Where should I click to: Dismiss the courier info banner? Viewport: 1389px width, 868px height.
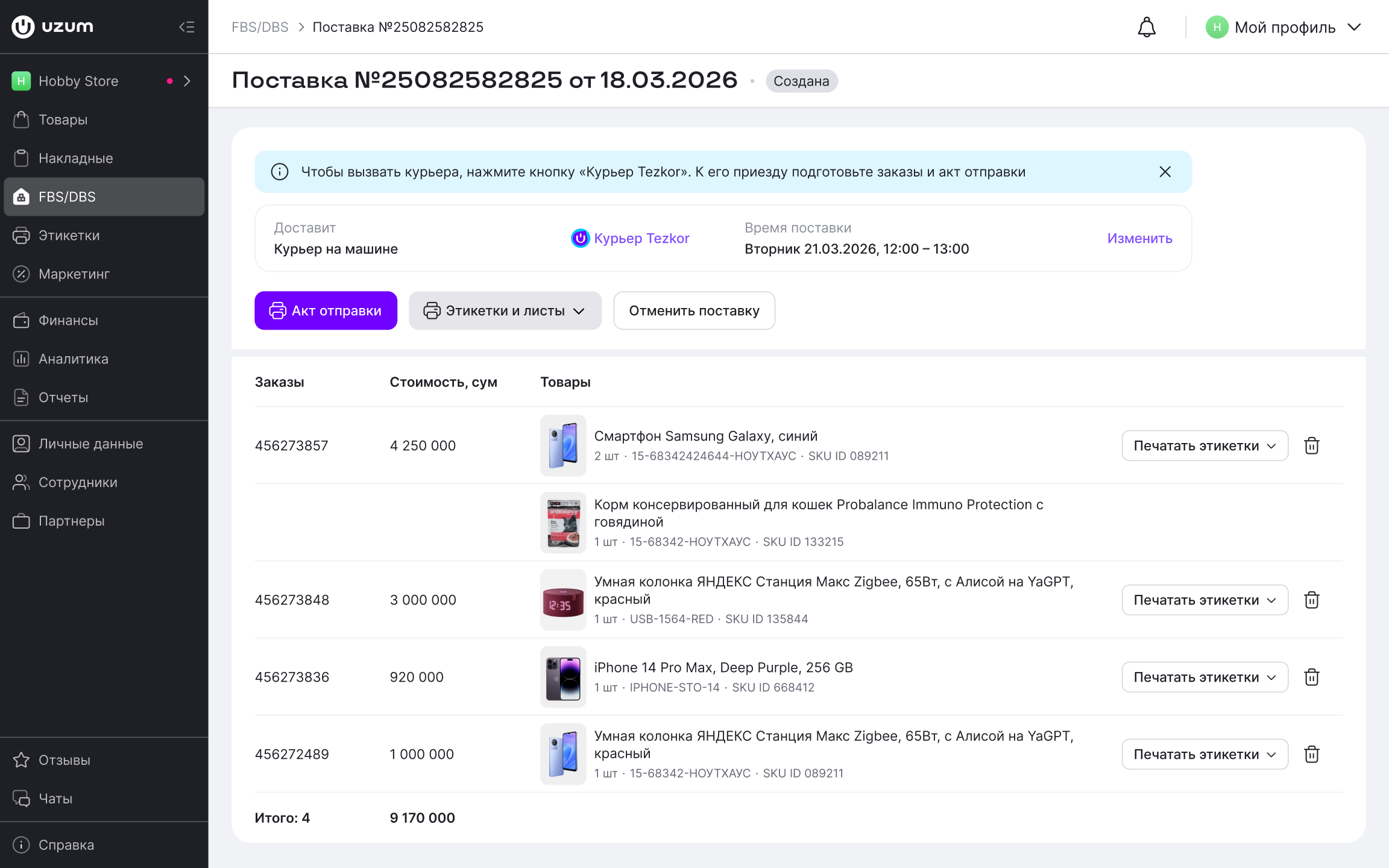[1165, 172]
